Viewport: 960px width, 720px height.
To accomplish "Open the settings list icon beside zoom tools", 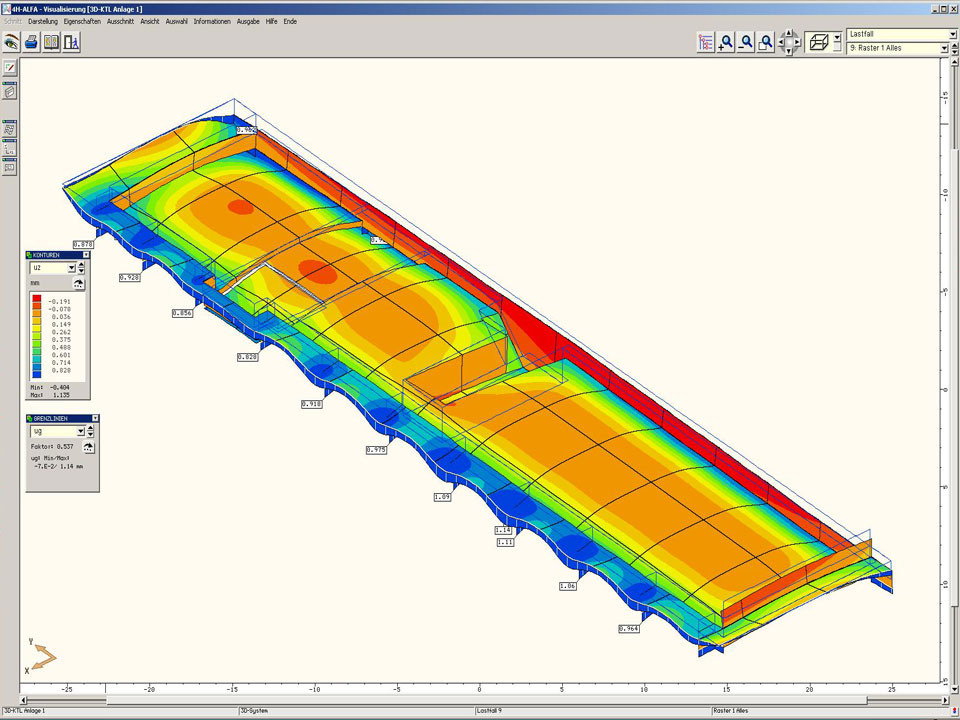I will (x=706, y=42).
